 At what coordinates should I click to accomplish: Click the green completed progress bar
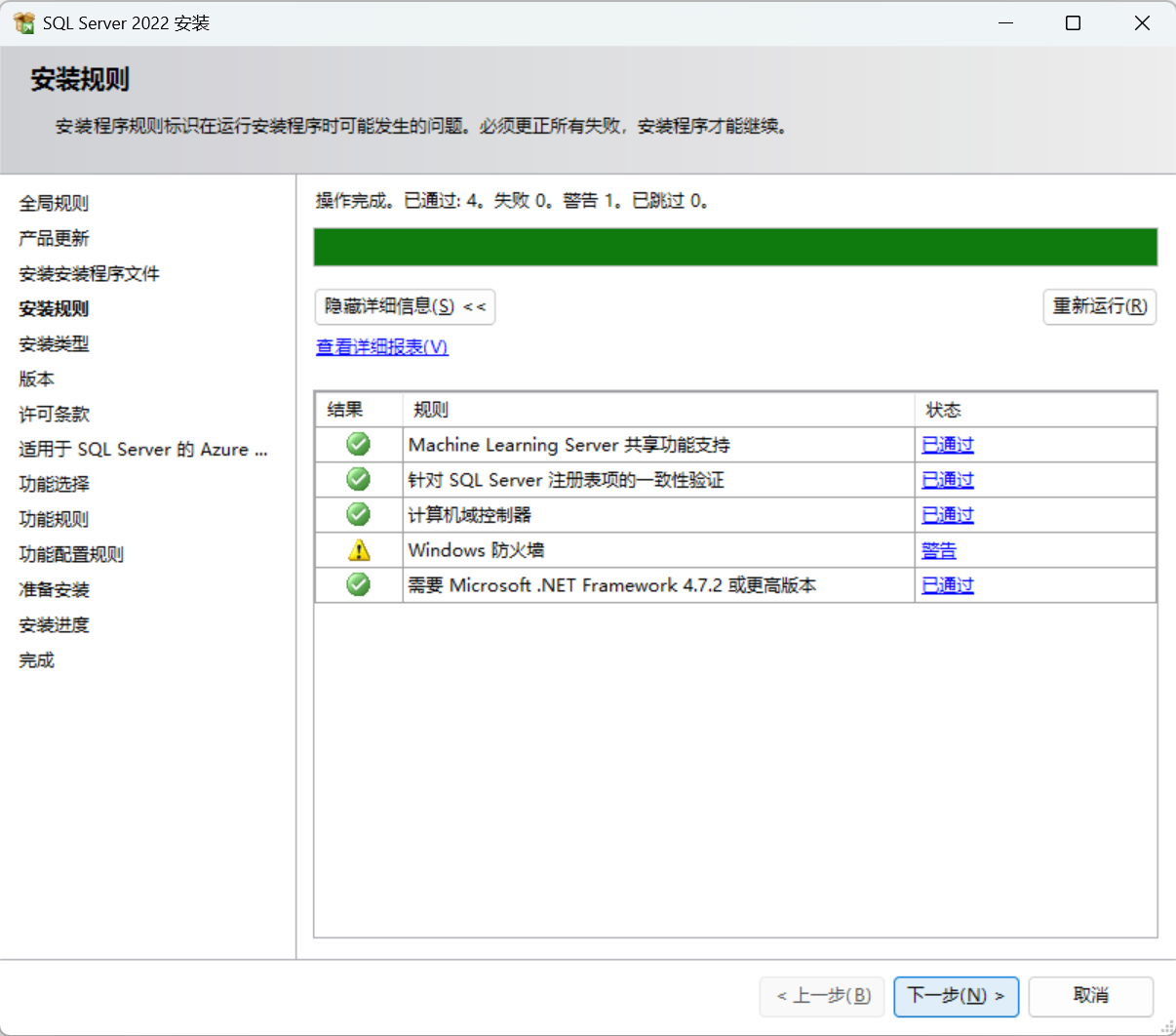click(735, 247)
